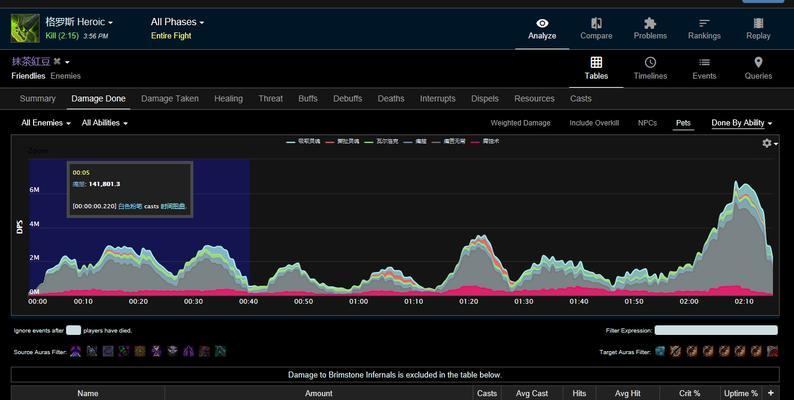
Task: Click the plain gray legend line swatch
Action: pyautogui.click(x=436, y=142)
